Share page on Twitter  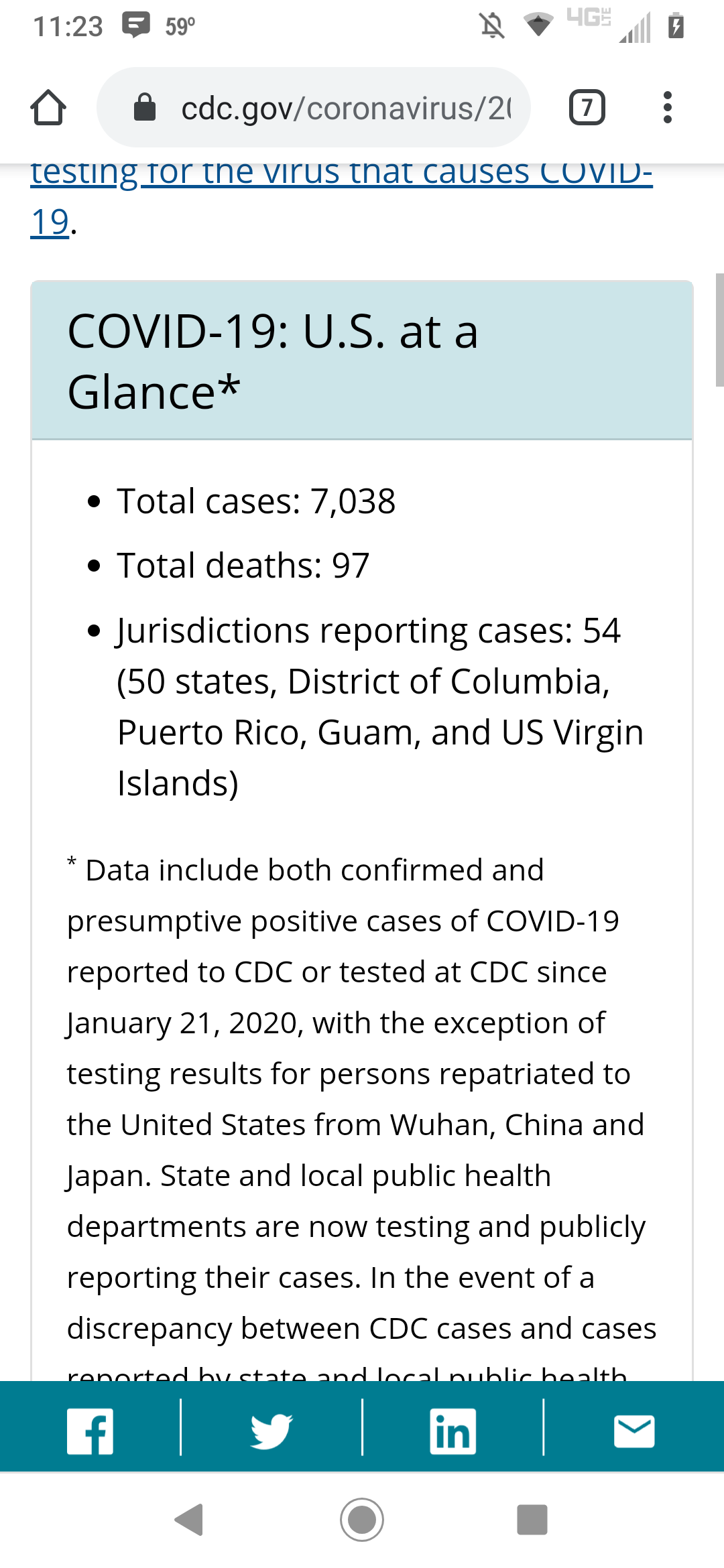click(x=271, y=1431)
